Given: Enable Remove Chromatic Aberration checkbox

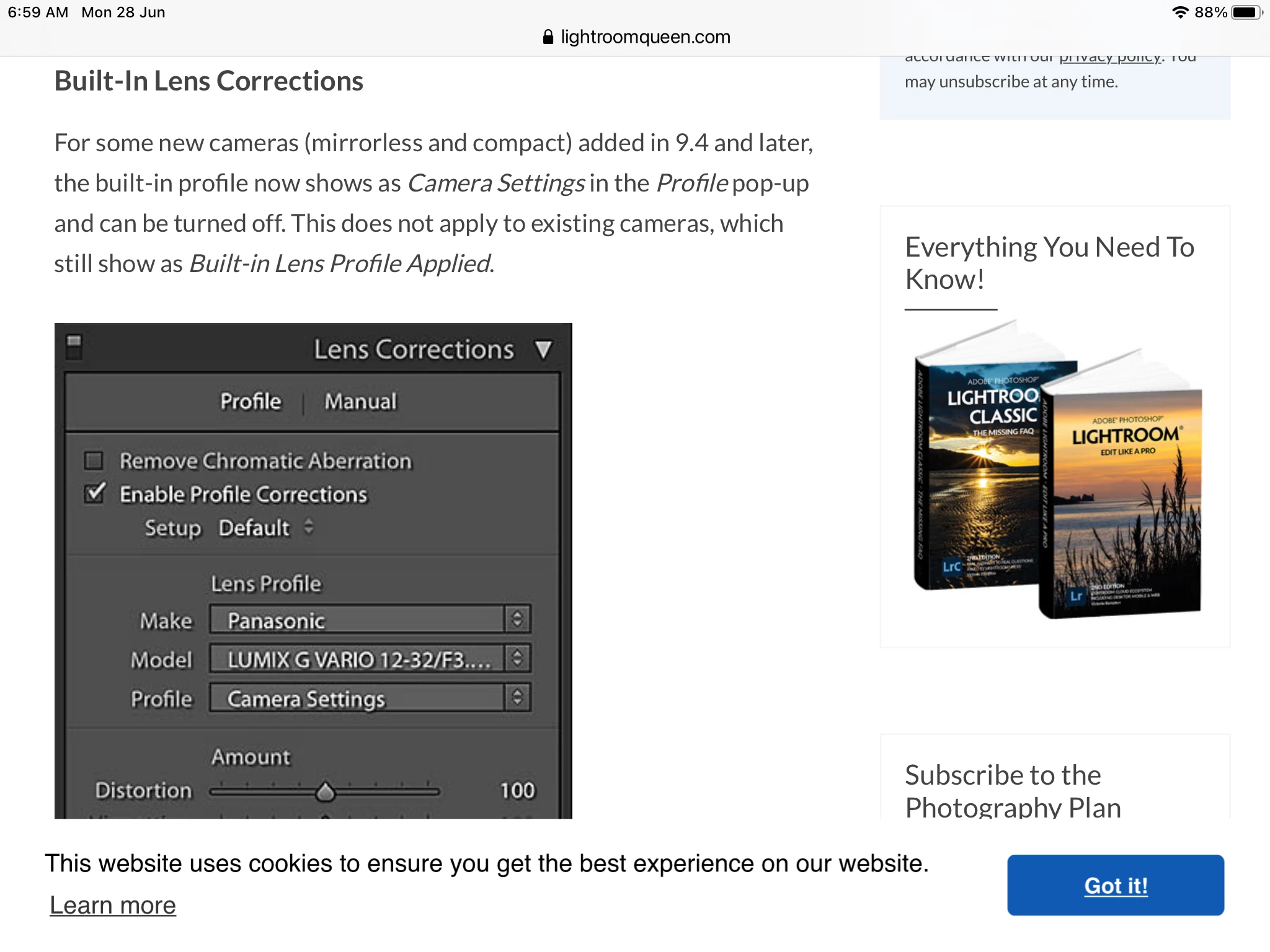Looking at the screenshot, I should (94, 461).
